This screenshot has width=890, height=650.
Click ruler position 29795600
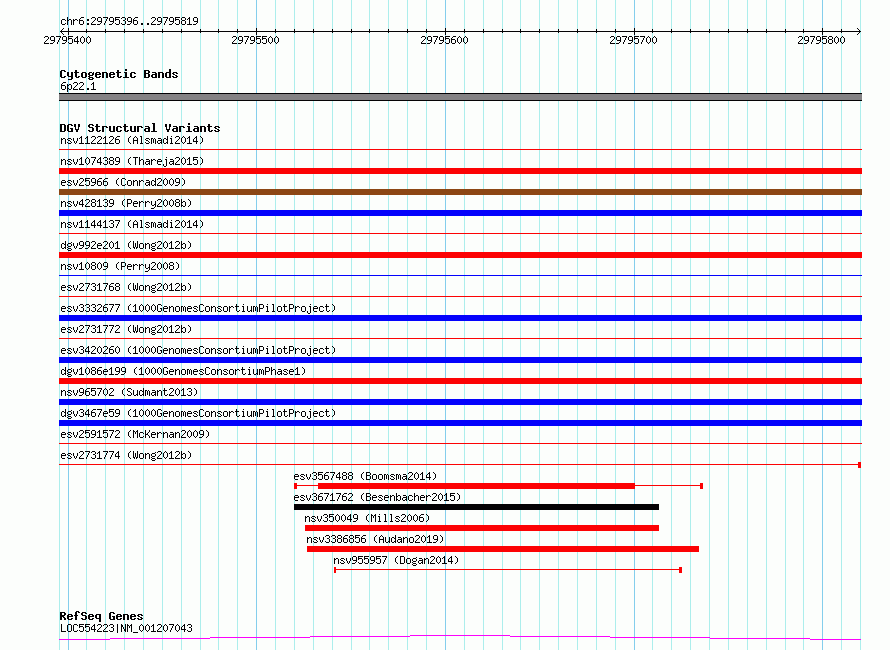tap(444, 40)
